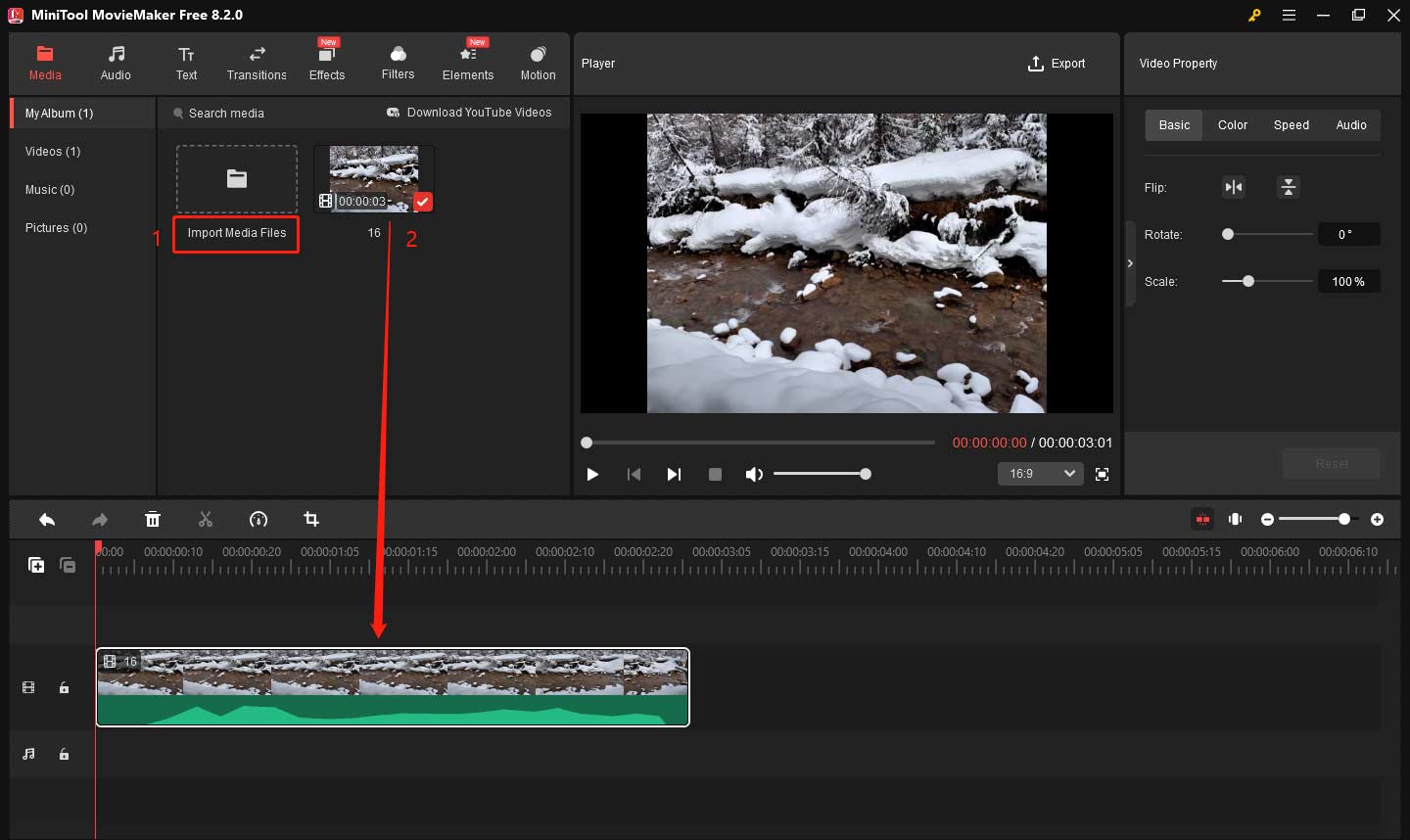Stop the playback

click(x=715, y=474)
